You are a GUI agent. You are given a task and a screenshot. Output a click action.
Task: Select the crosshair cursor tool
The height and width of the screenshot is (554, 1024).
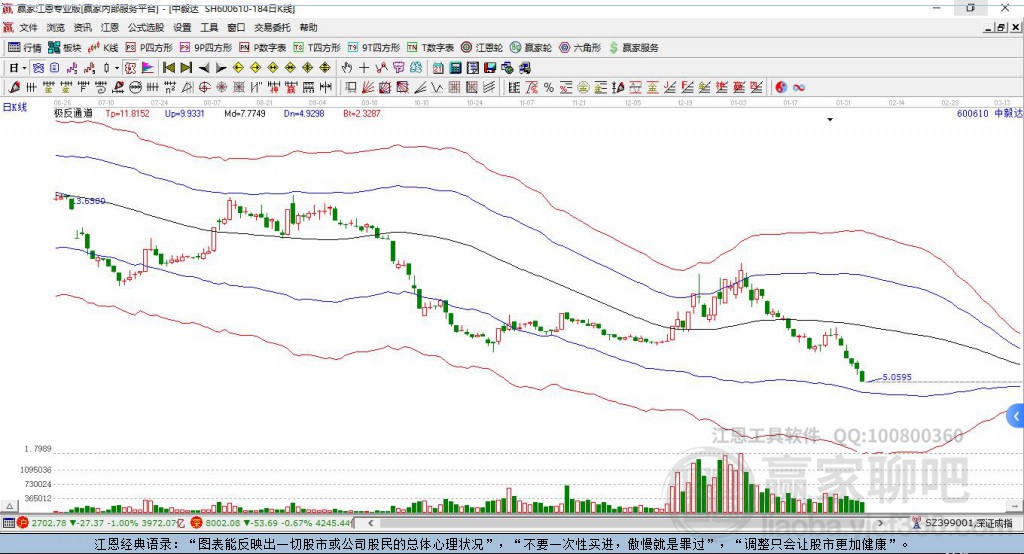click(364, 68)
